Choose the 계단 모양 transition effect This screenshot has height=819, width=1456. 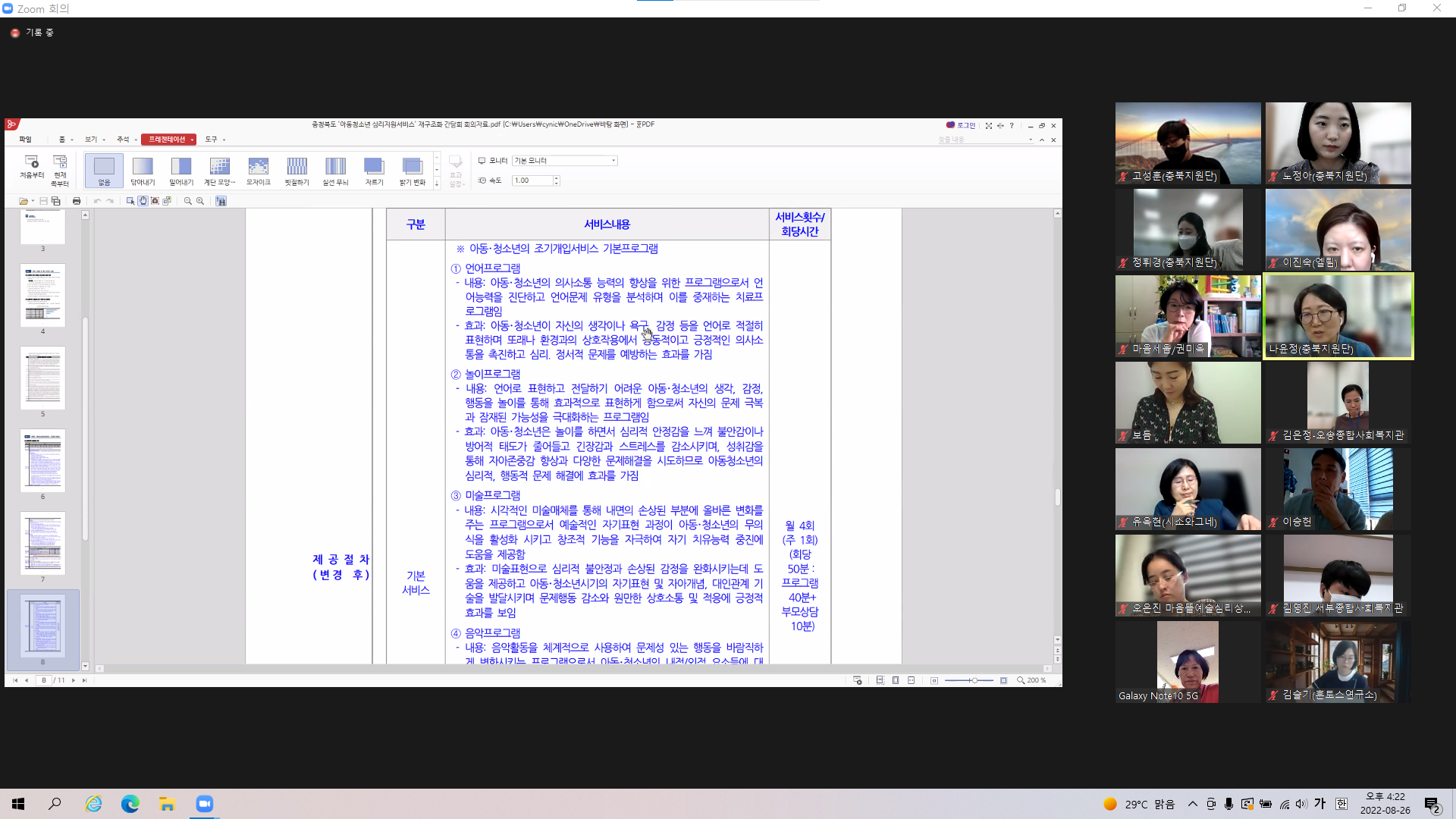(x=220, y=171)
